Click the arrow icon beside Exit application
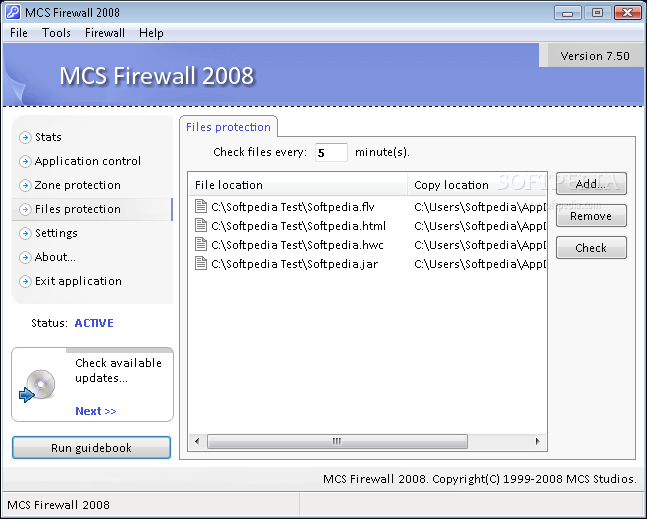This screenshot has height=519, width=647. (25, 281)
